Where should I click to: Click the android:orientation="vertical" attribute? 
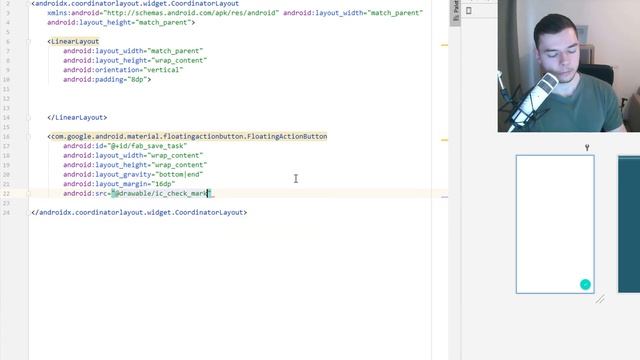[123, 70]
